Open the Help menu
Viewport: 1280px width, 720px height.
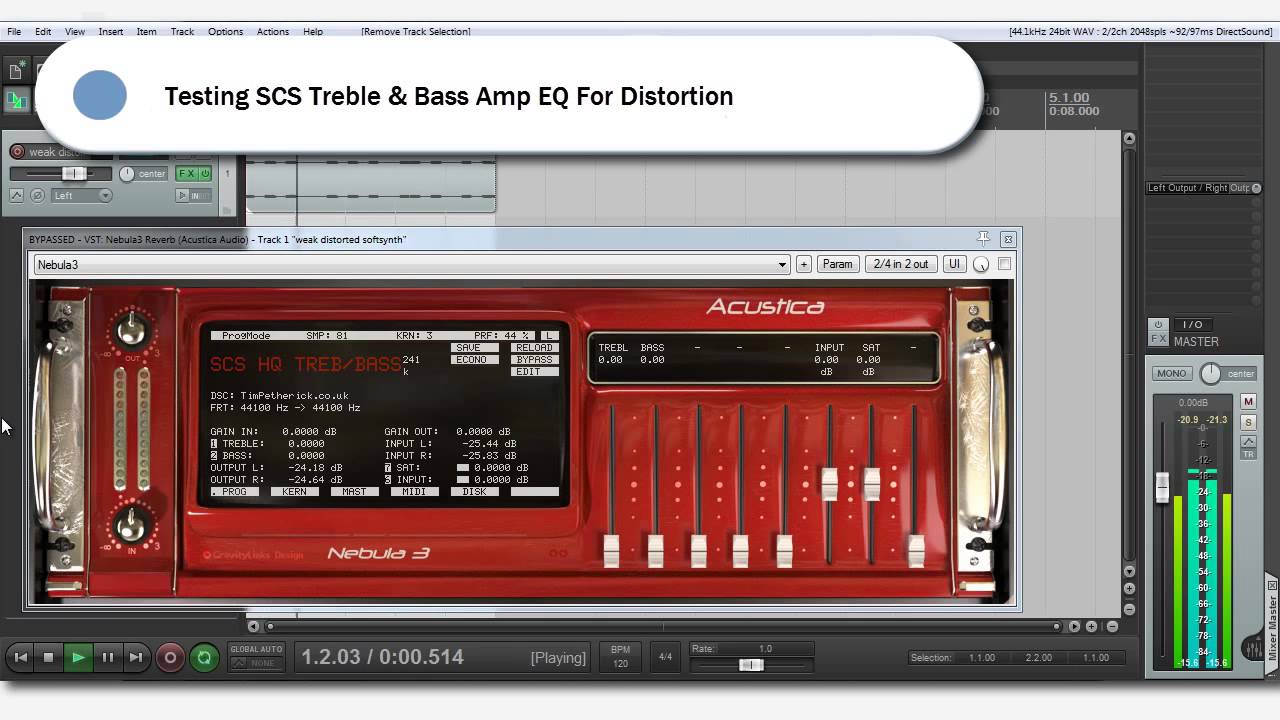313,32
